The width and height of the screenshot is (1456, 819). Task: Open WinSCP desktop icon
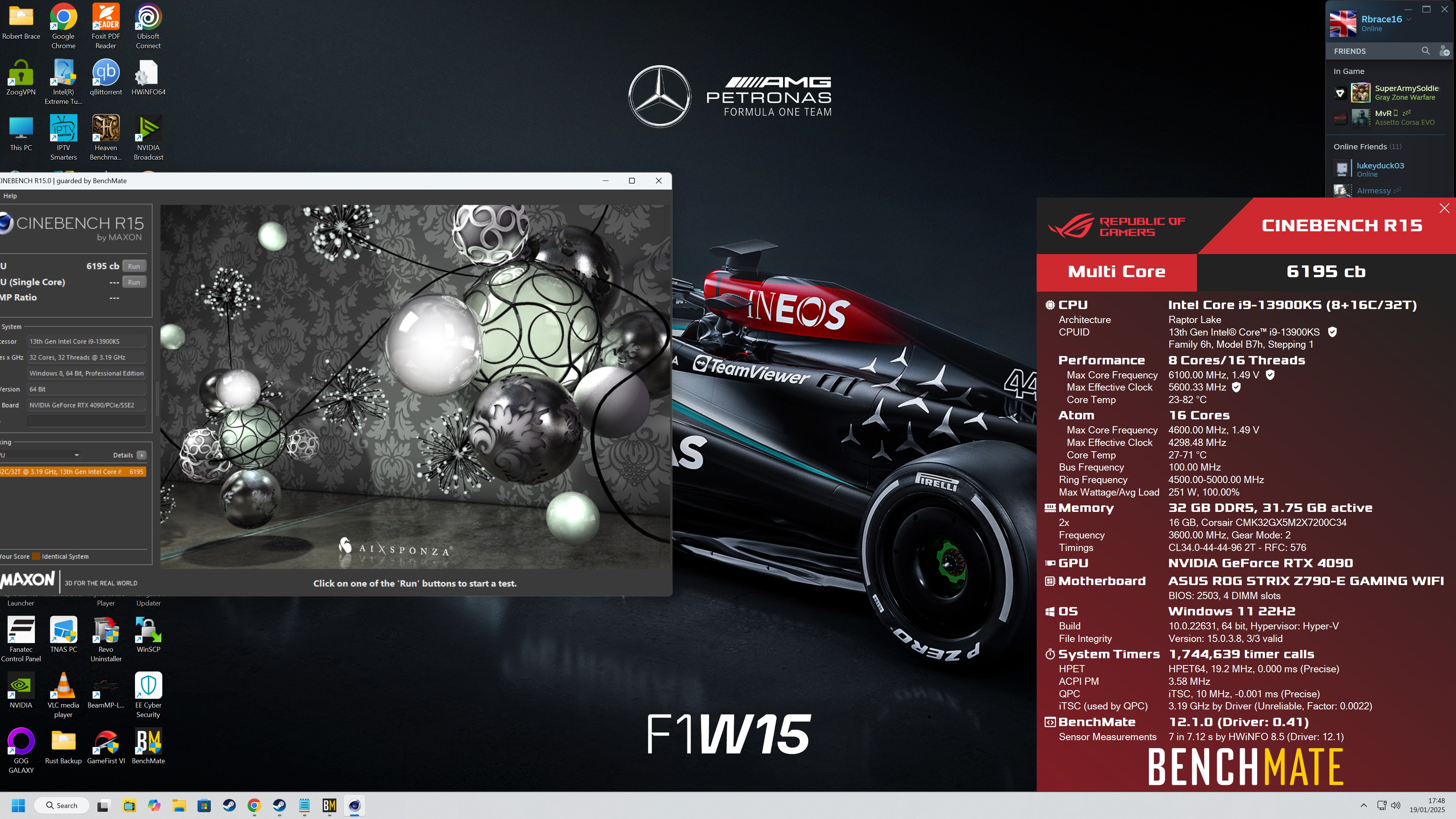point(148,634)
